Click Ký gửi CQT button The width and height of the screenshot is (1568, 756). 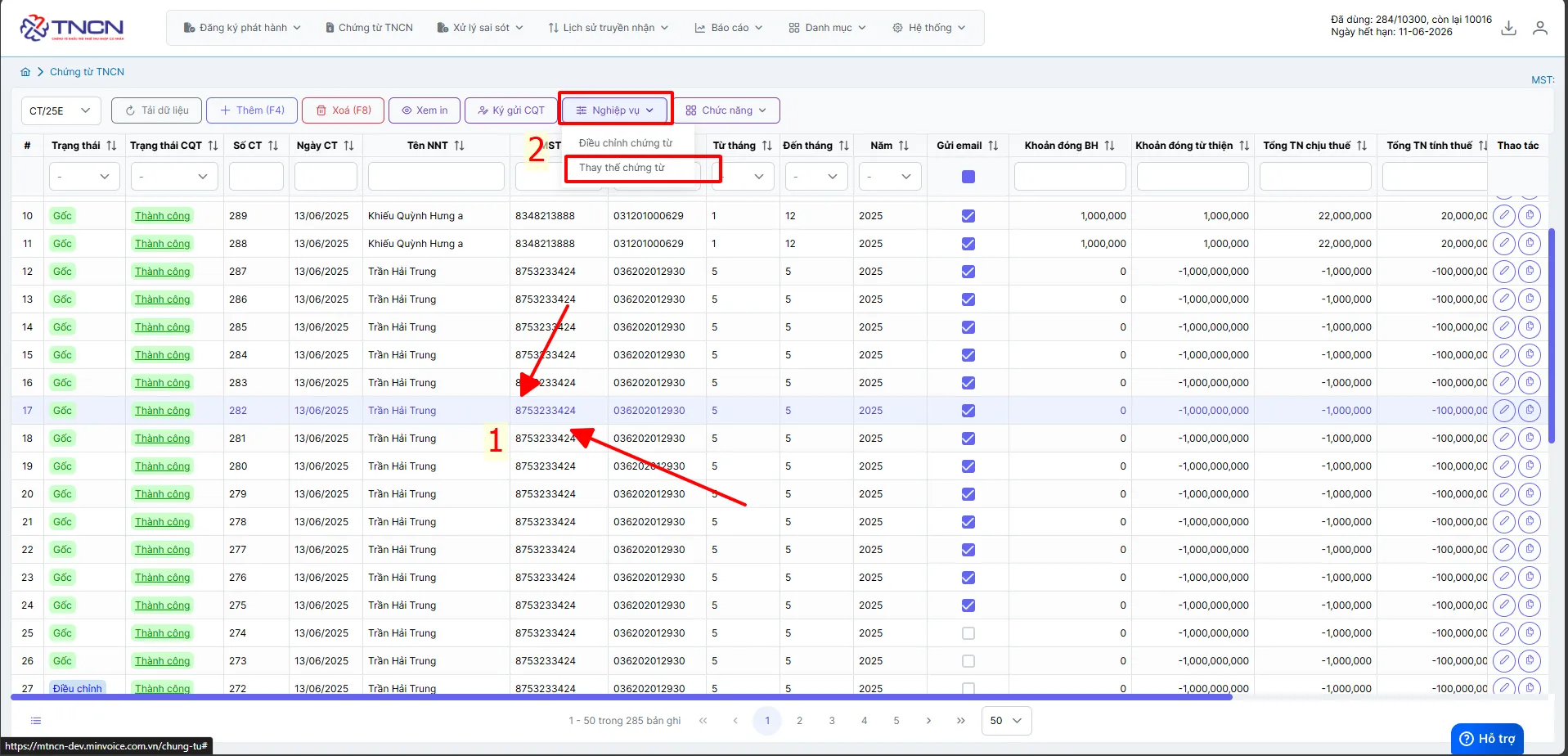pos(511,110)
